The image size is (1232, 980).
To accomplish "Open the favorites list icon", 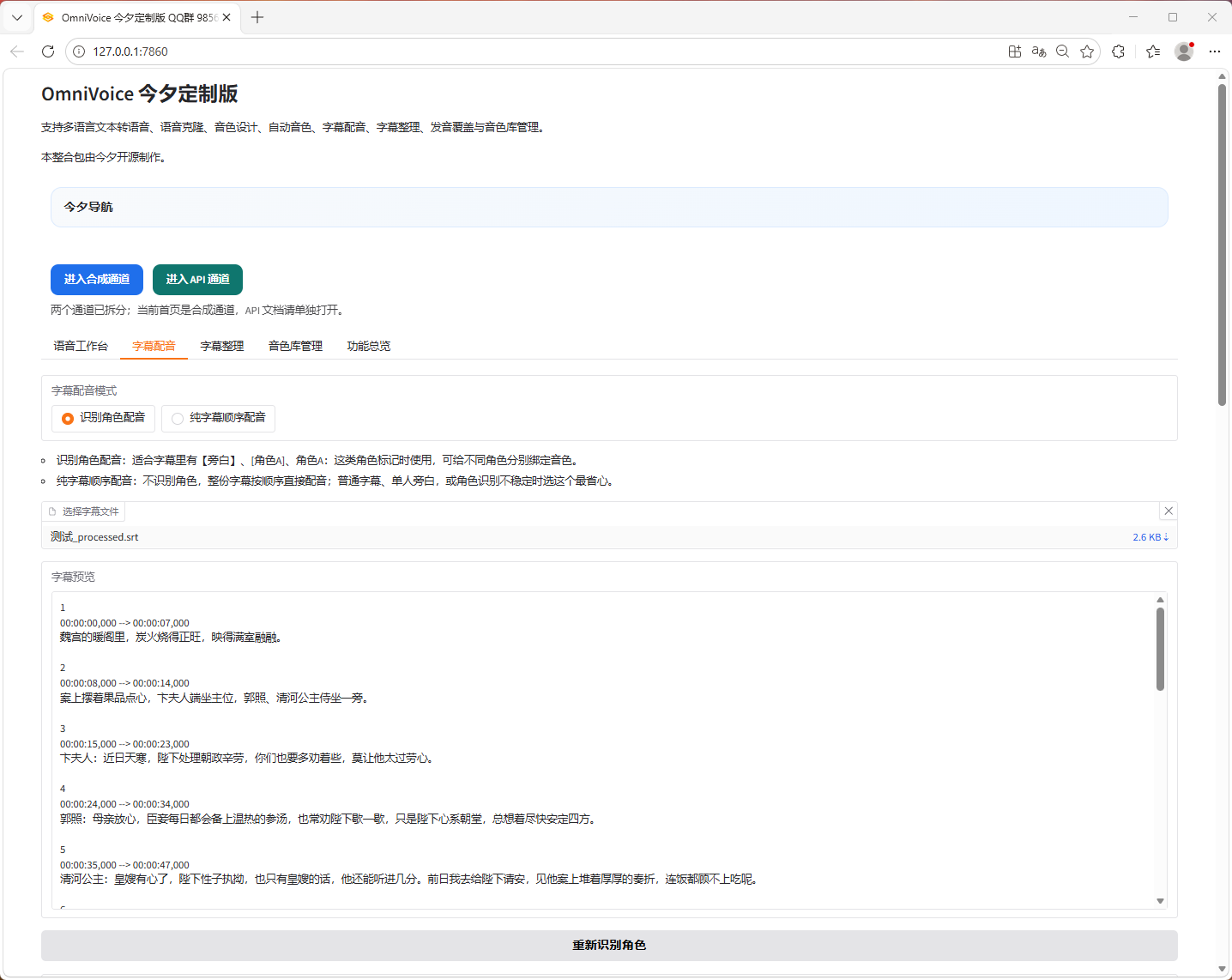I will tap(1153, 51).
